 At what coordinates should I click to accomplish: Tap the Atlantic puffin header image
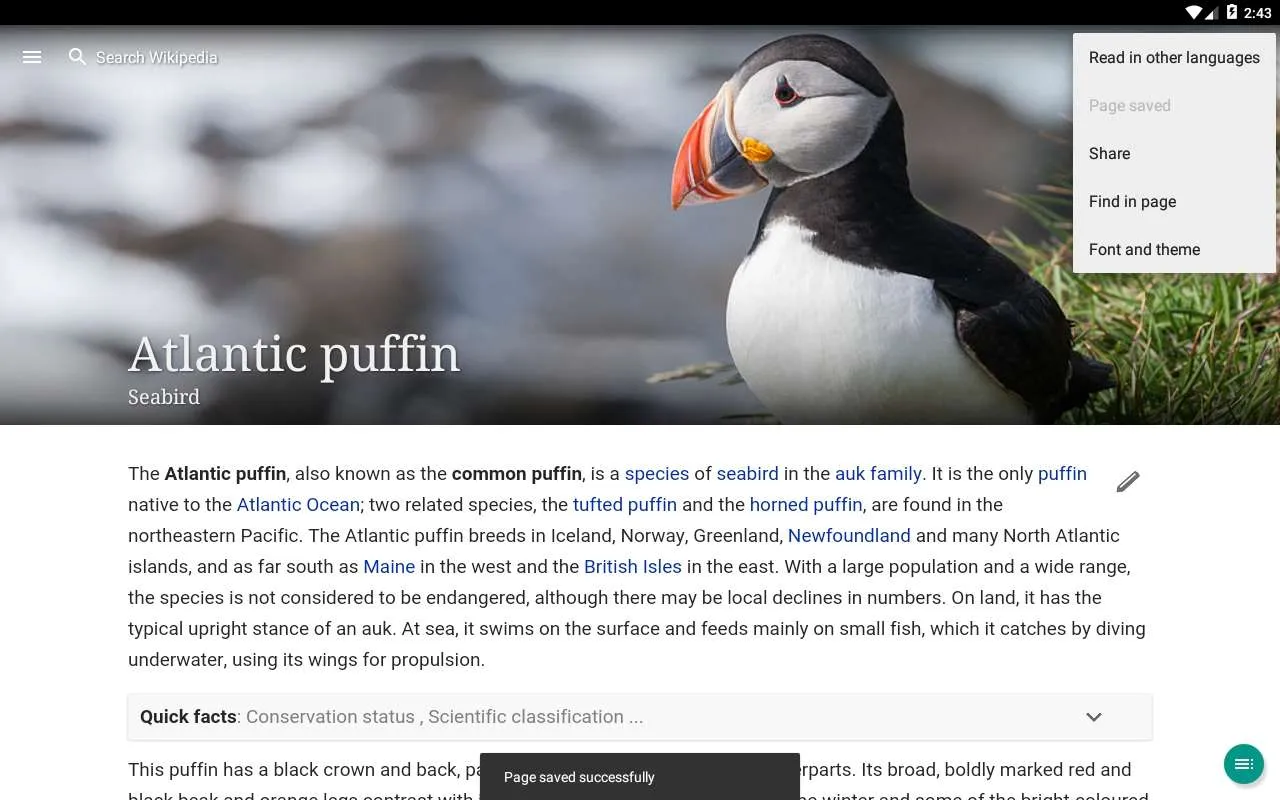(x=640, y=225)
